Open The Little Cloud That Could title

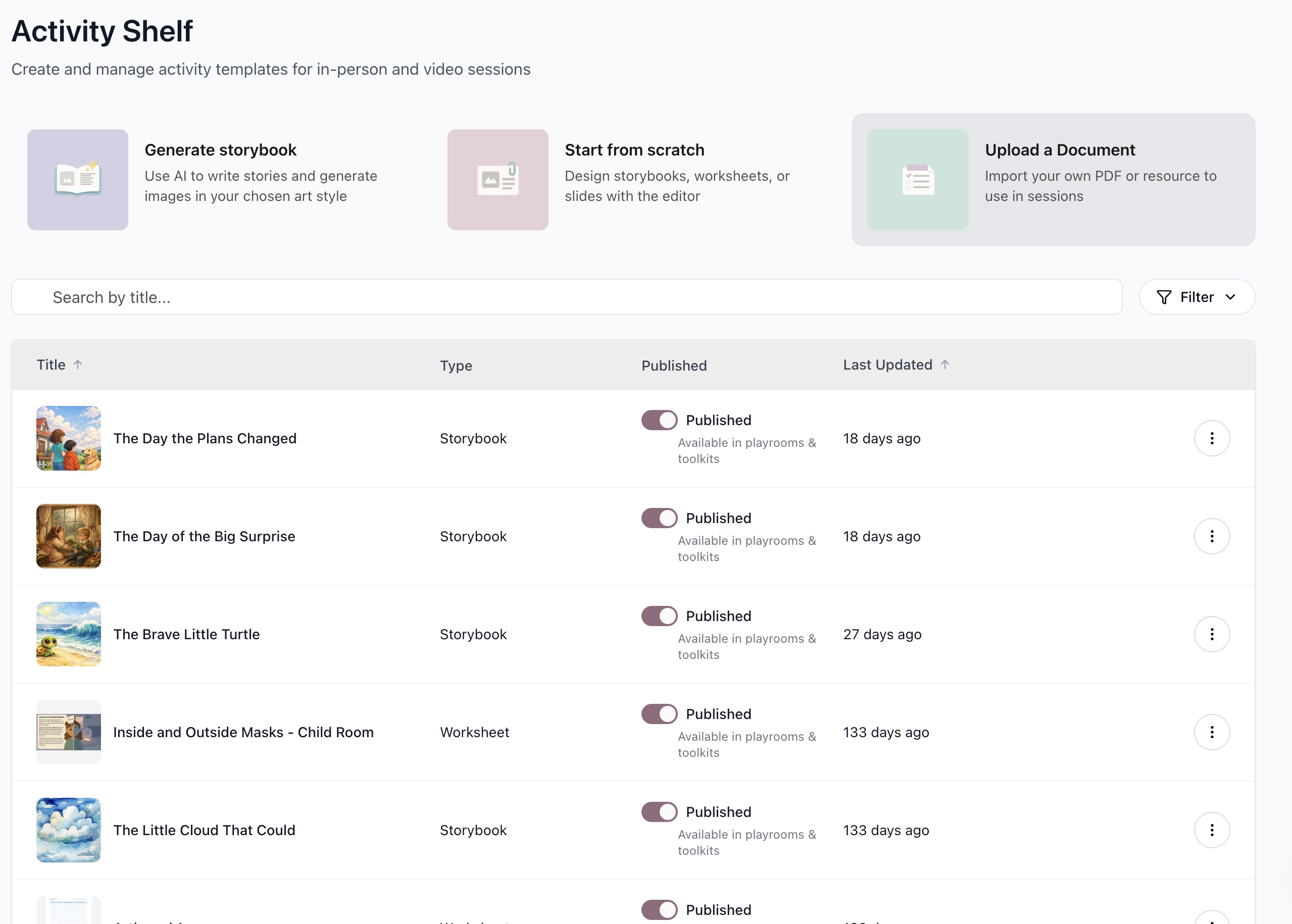click(204, 830)
